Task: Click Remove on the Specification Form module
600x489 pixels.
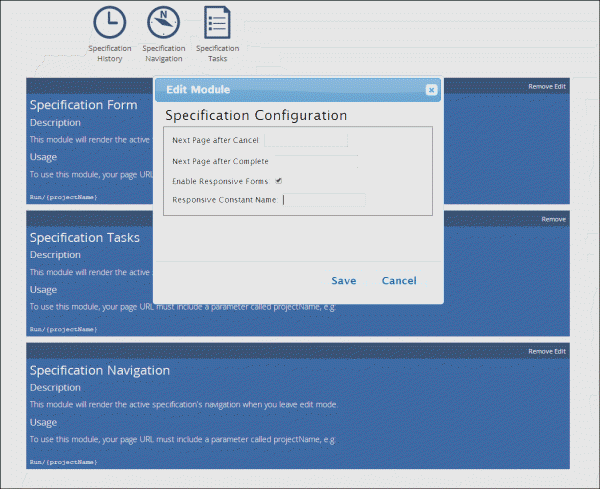Action: (540, 87)
